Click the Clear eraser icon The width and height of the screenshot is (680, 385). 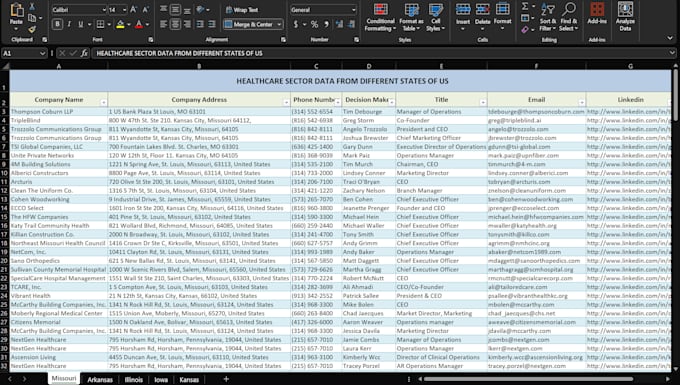pyautogui.click(x=525, y=29)
